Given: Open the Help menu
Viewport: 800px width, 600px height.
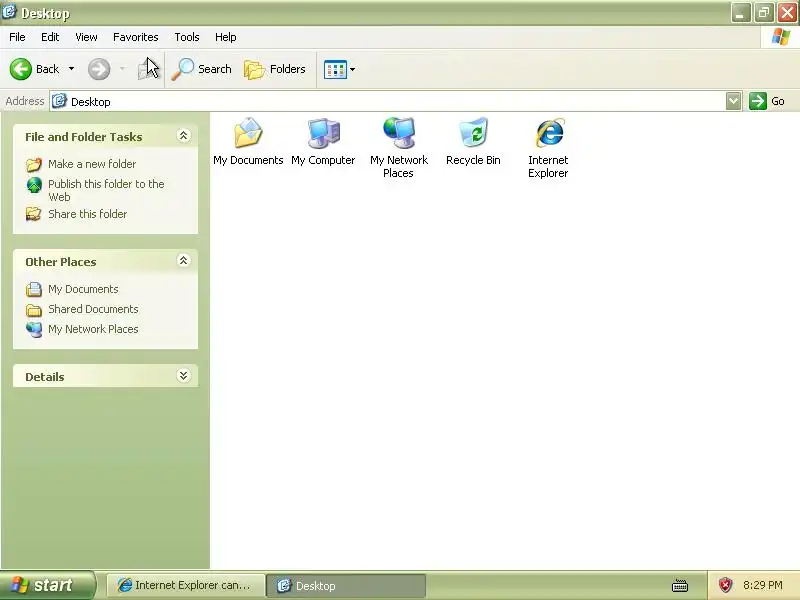Looking at the screenshot, I should pyautogui.click(x=226, y=37).
